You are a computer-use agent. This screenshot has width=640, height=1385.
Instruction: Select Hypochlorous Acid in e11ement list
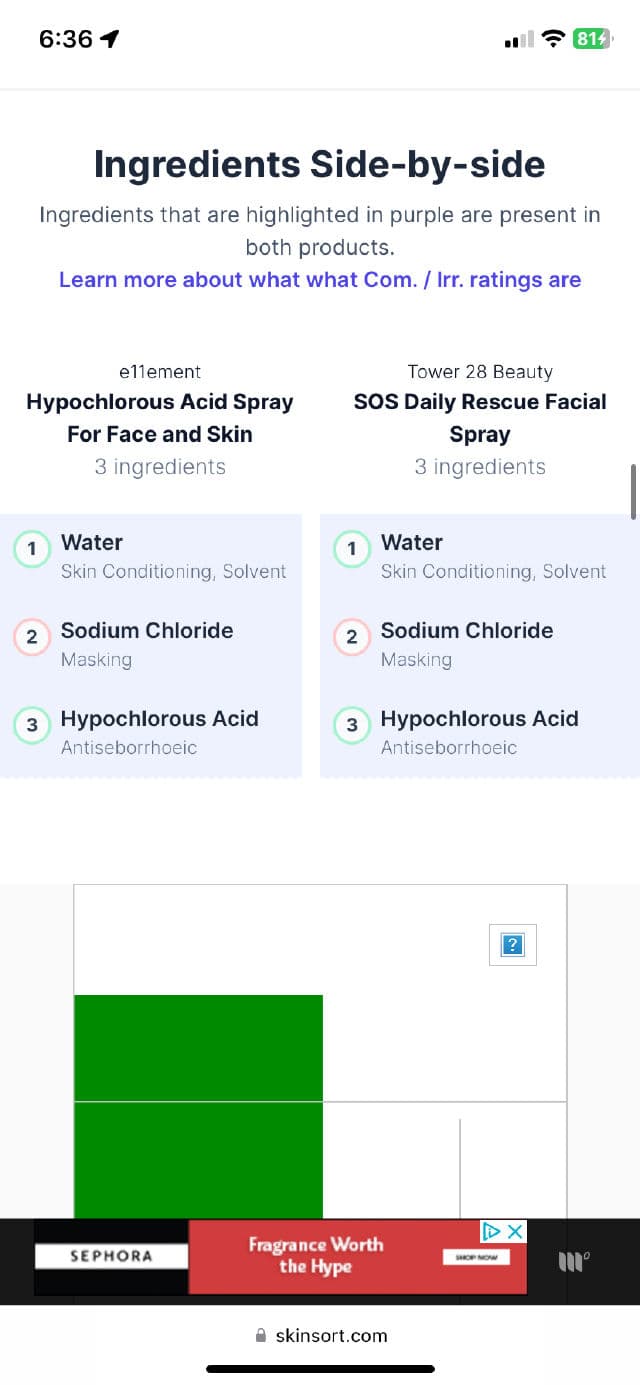point(160,719)
